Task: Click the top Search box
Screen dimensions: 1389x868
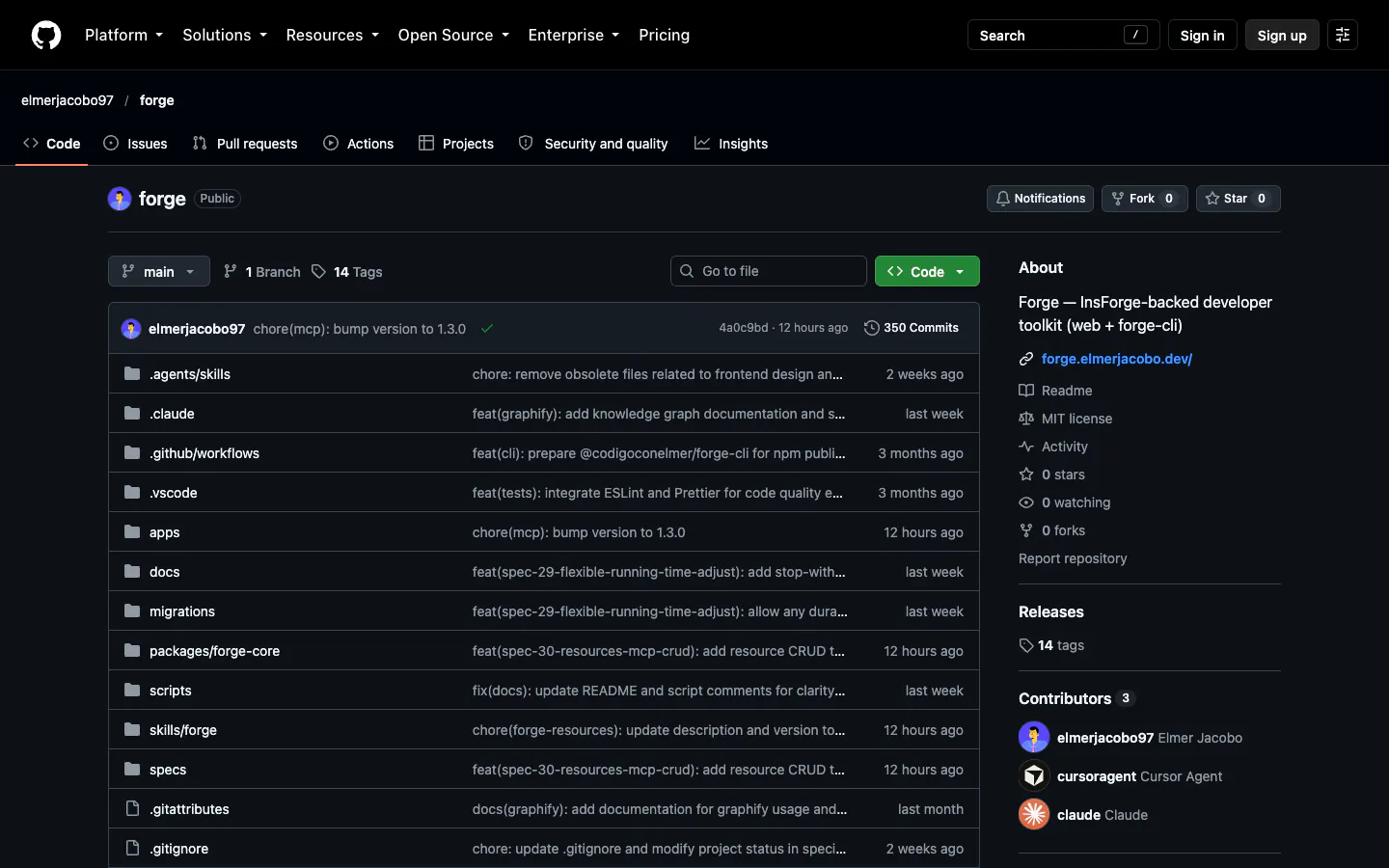Action: (x=1063, y=35)
